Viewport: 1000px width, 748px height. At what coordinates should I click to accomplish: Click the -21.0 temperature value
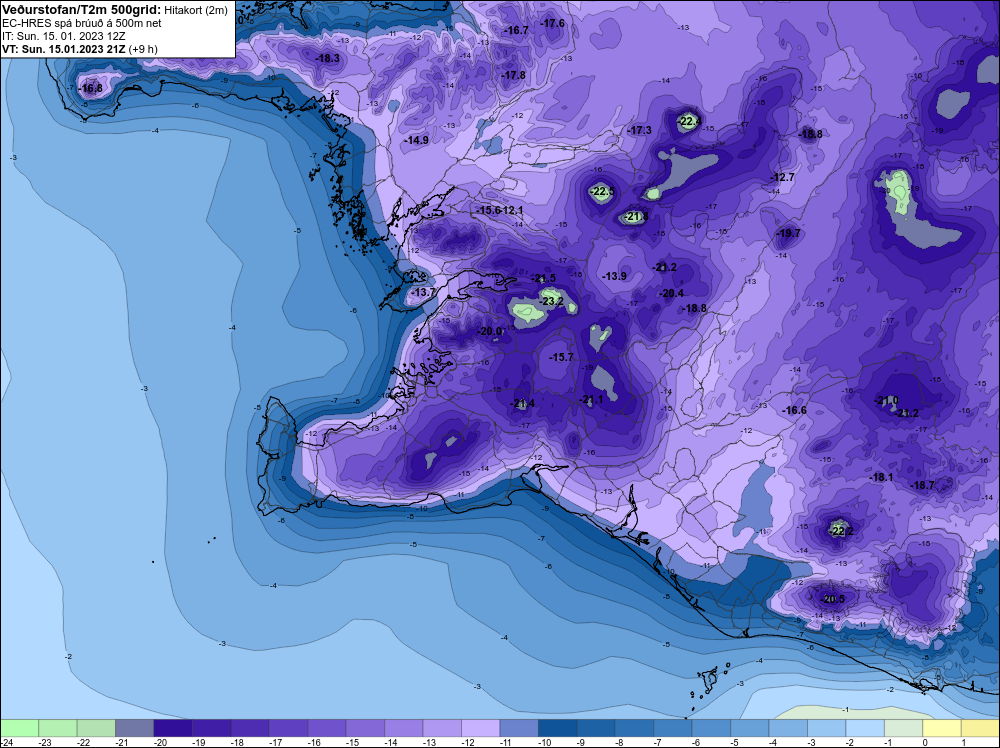click(886, 400)
